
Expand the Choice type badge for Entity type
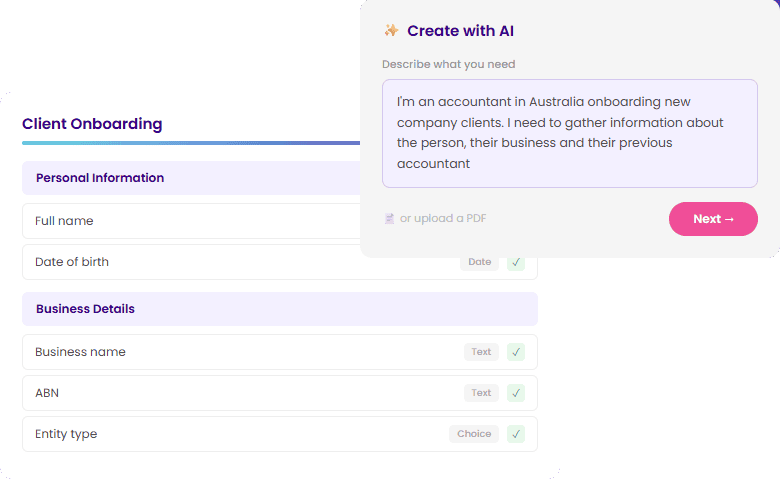[474, 434]
